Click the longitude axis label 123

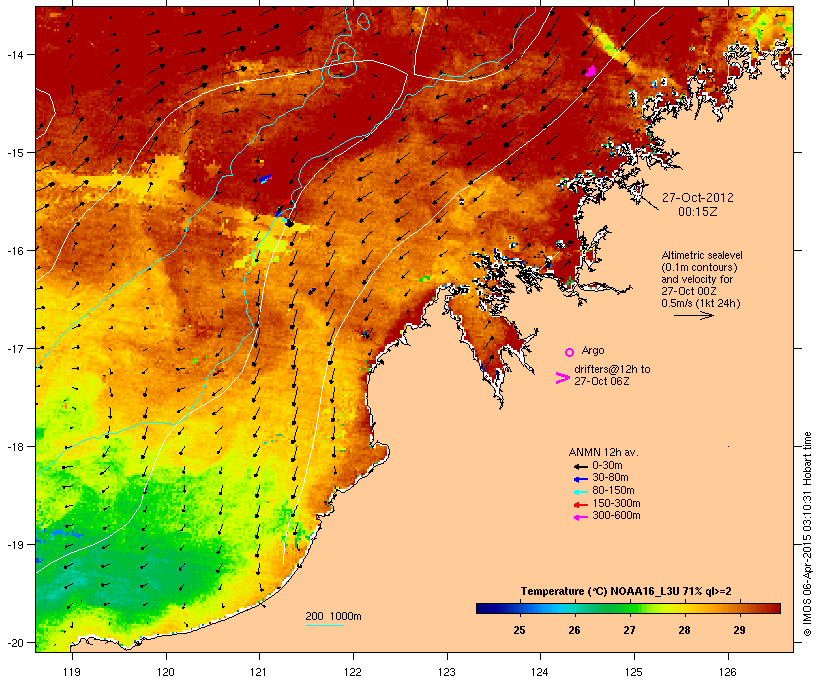447,672
